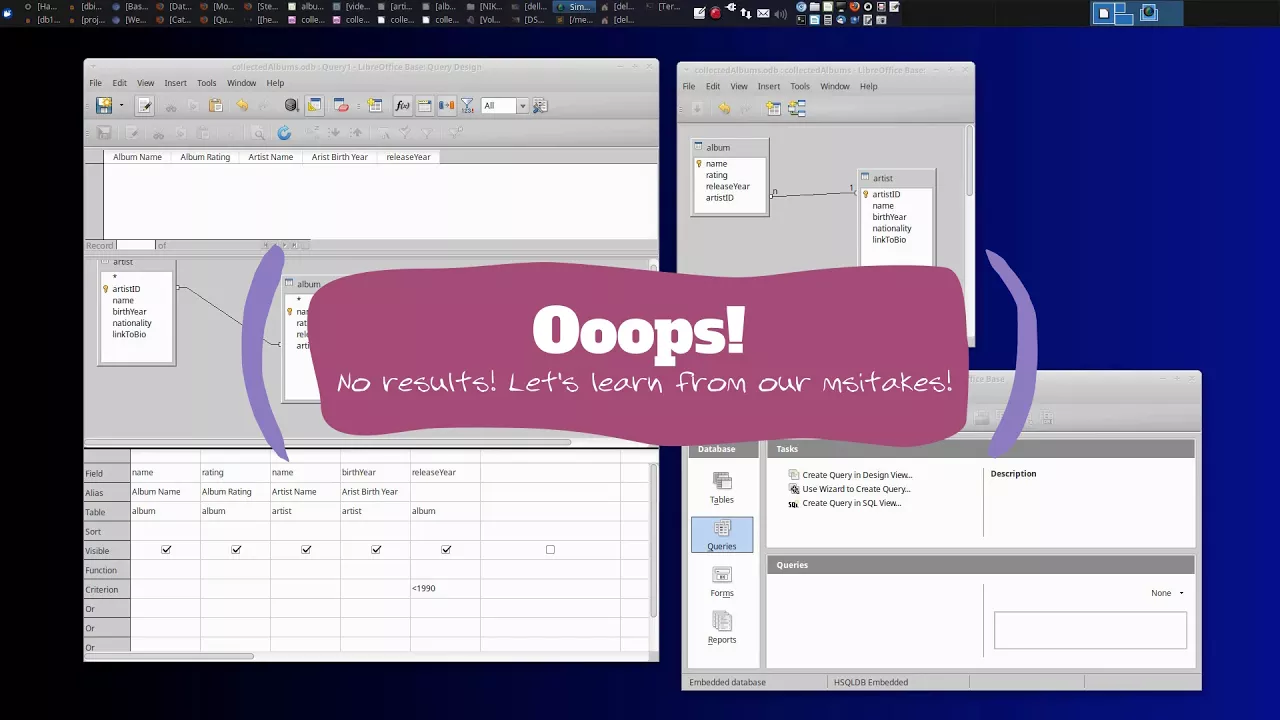Click horizontal scrollbar under the design grid
1280x720 pixels.
point(169,656)
